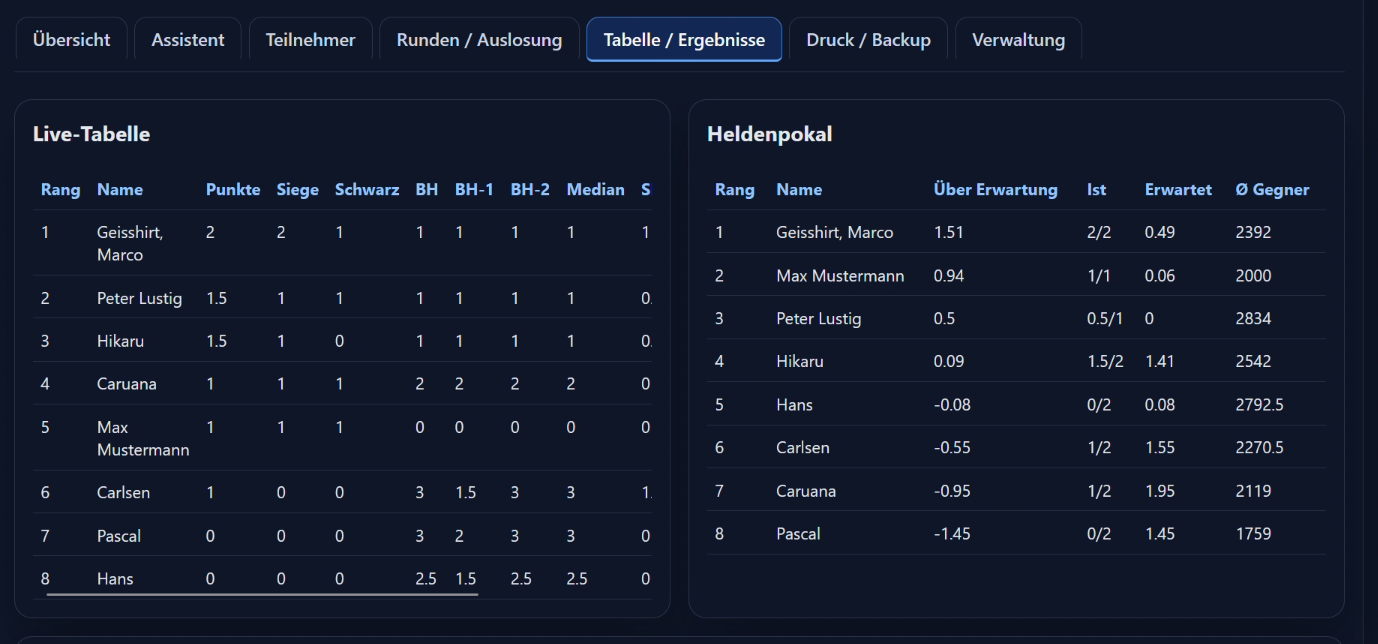Click the Über Erwartung column header

995,189
